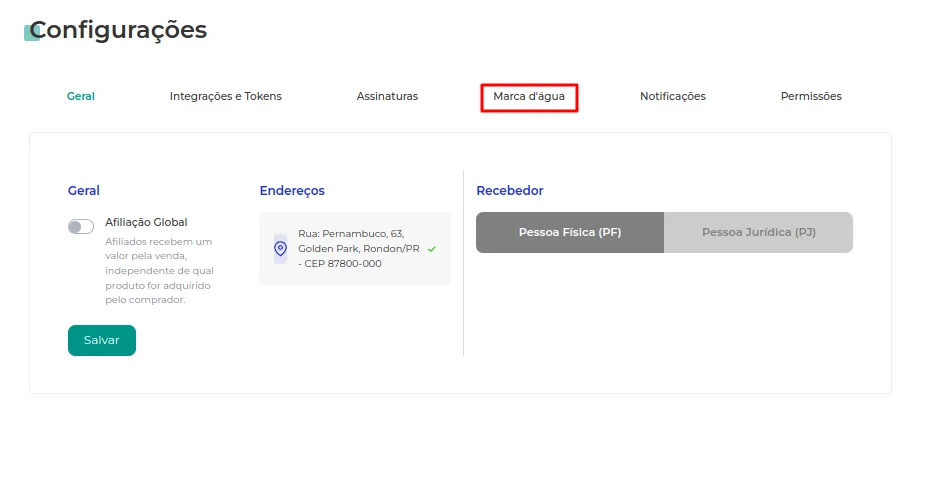Click the 'Afiliados recebem um valor' description
Image resolution: width=952 pixels, height=477 pixels.
159,271
